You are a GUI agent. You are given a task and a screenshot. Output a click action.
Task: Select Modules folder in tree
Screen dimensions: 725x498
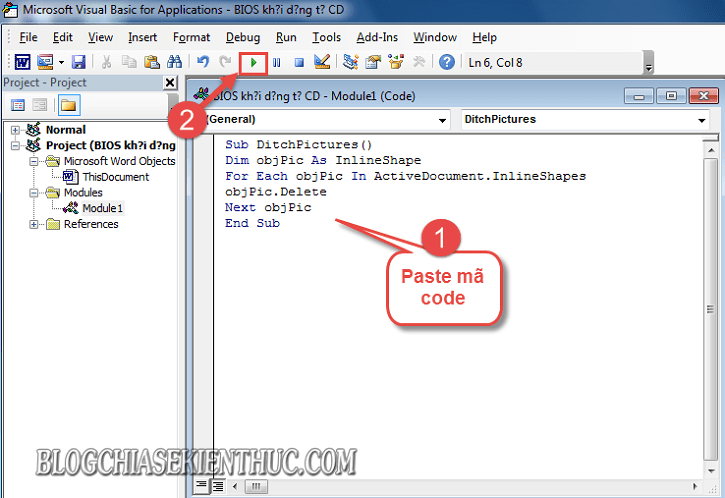(x=83, y=193)
